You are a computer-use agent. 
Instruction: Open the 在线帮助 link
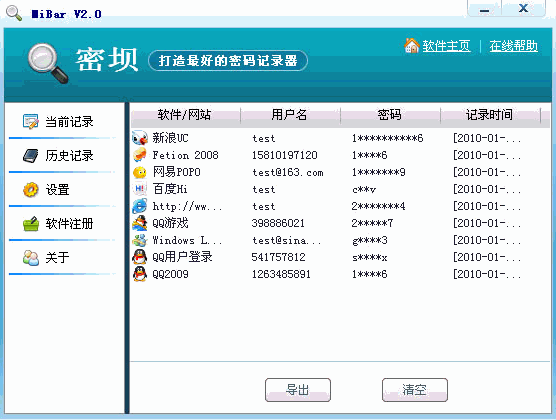pos(513,46)
